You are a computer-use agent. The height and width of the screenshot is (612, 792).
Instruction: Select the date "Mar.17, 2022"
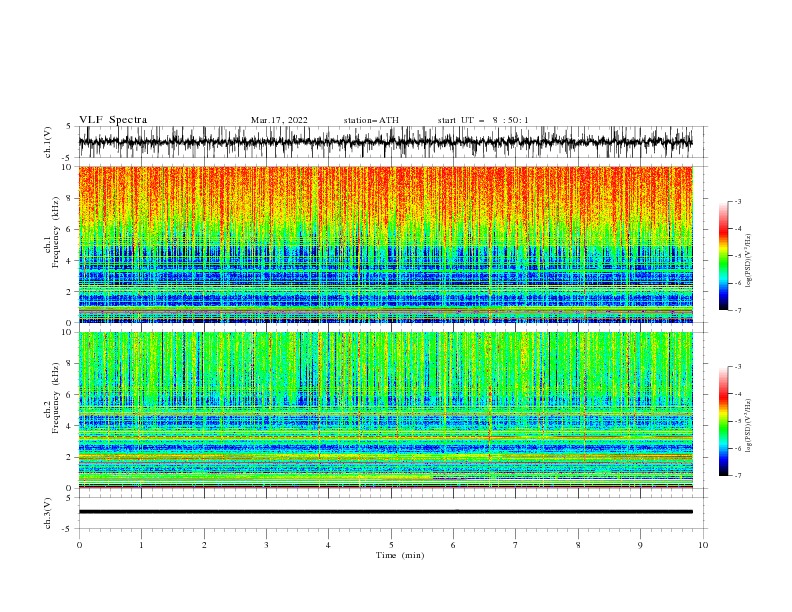279,120
